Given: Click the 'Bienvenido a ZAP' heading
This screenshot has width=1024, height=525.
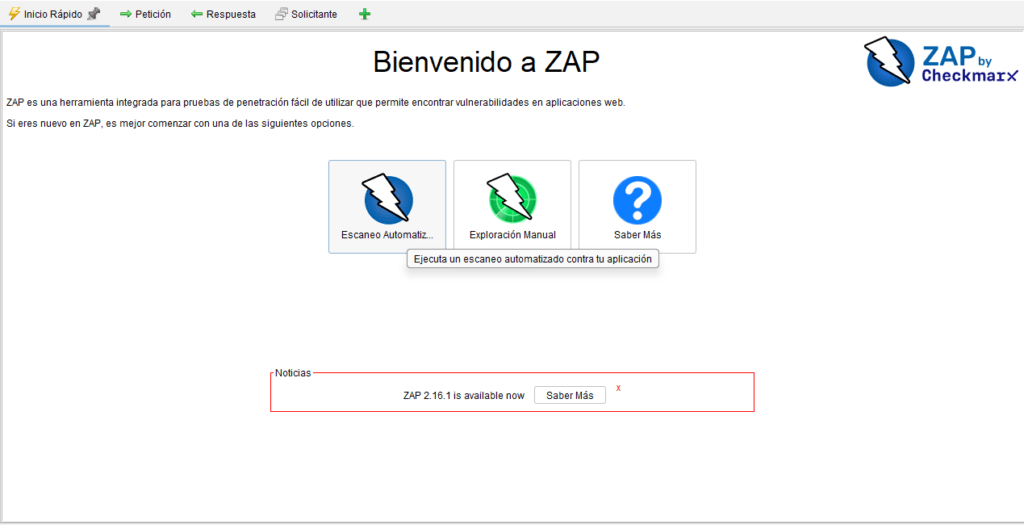Looking at the screenshot, I should coord(486,62).
